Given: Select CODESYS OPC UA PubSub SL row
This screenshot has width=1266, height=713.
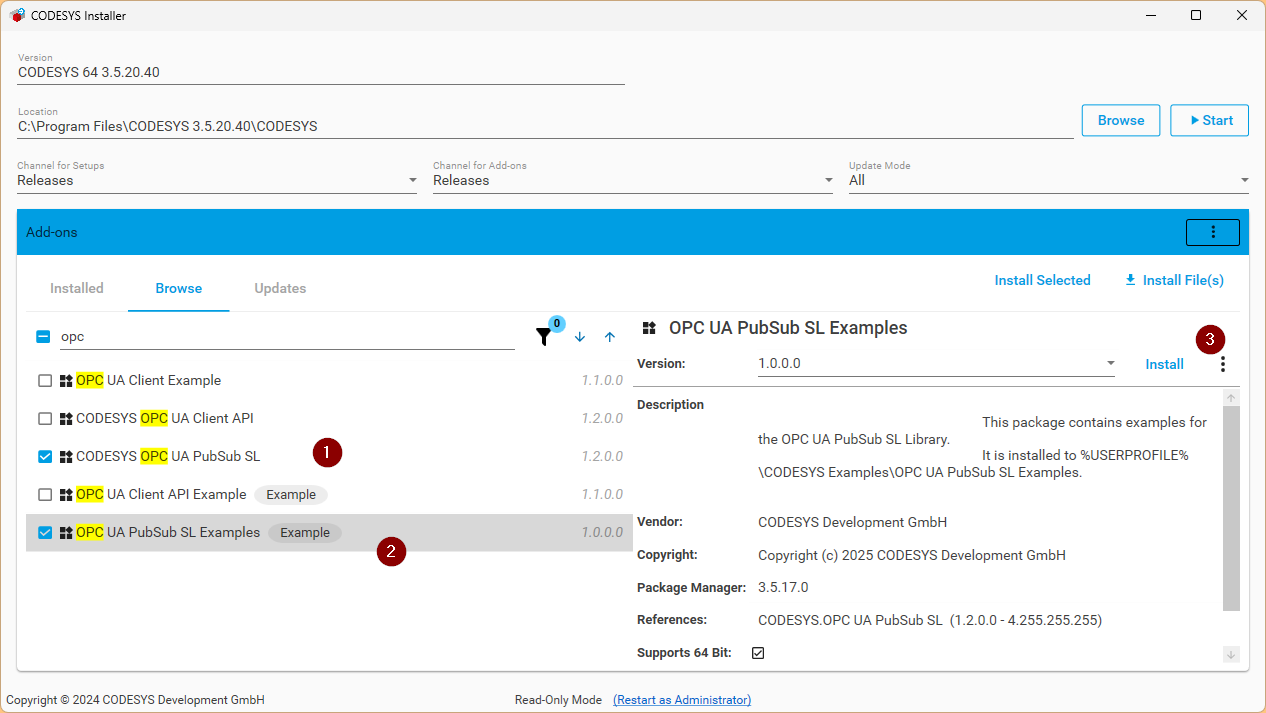Looking at the screenshot, I should point(329,457).
